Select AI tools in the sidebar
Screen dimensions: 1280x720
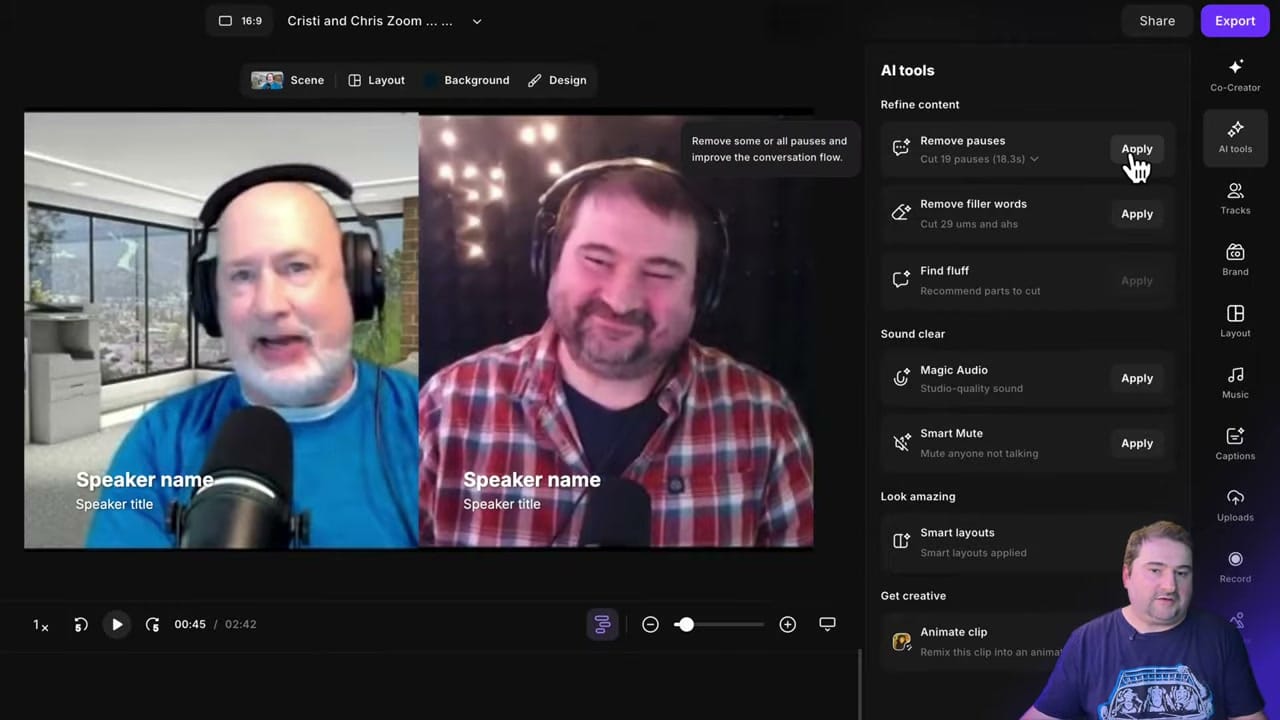[x=1235, y=137]
